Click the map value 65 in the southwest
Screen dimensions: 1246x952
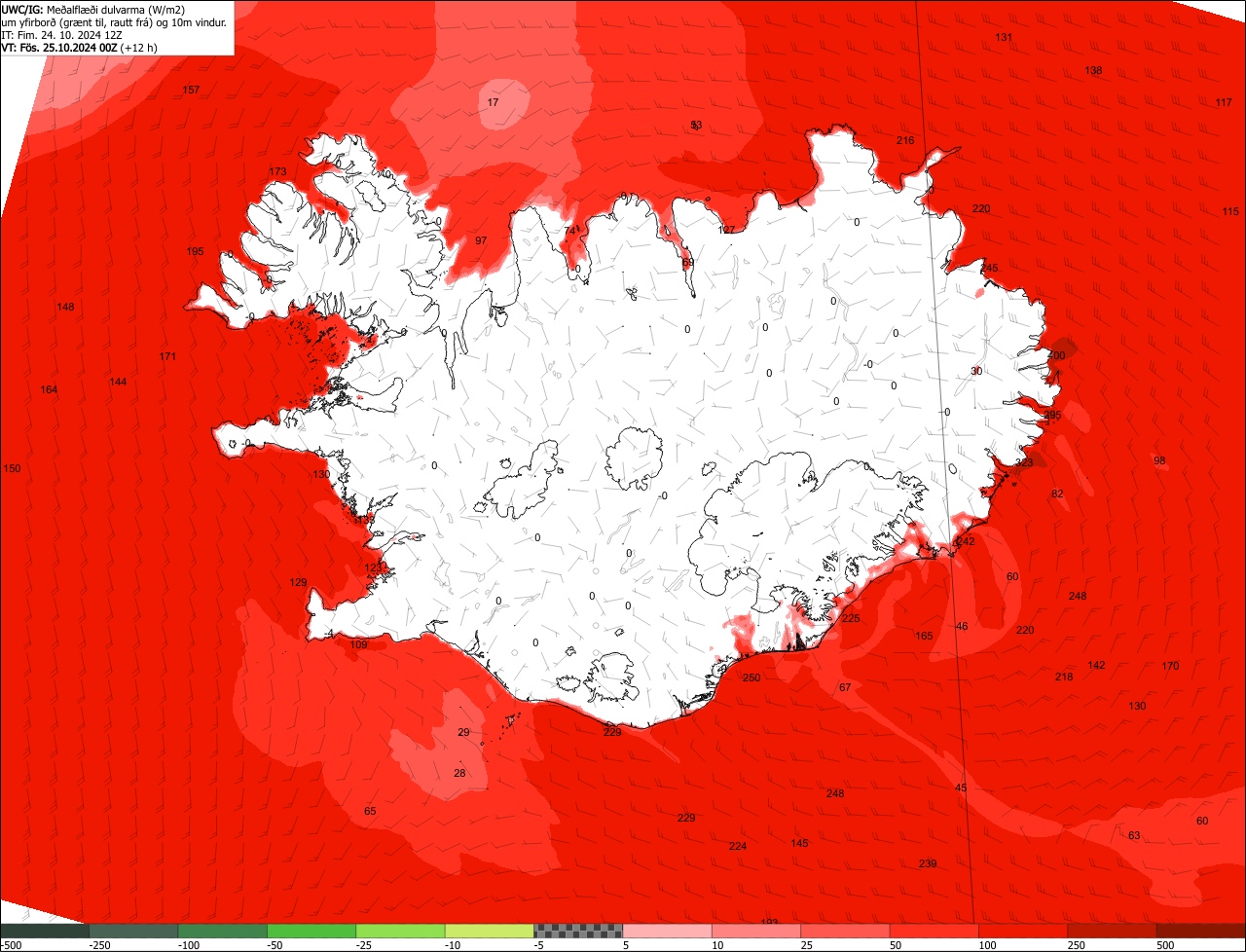pos(370,811)
